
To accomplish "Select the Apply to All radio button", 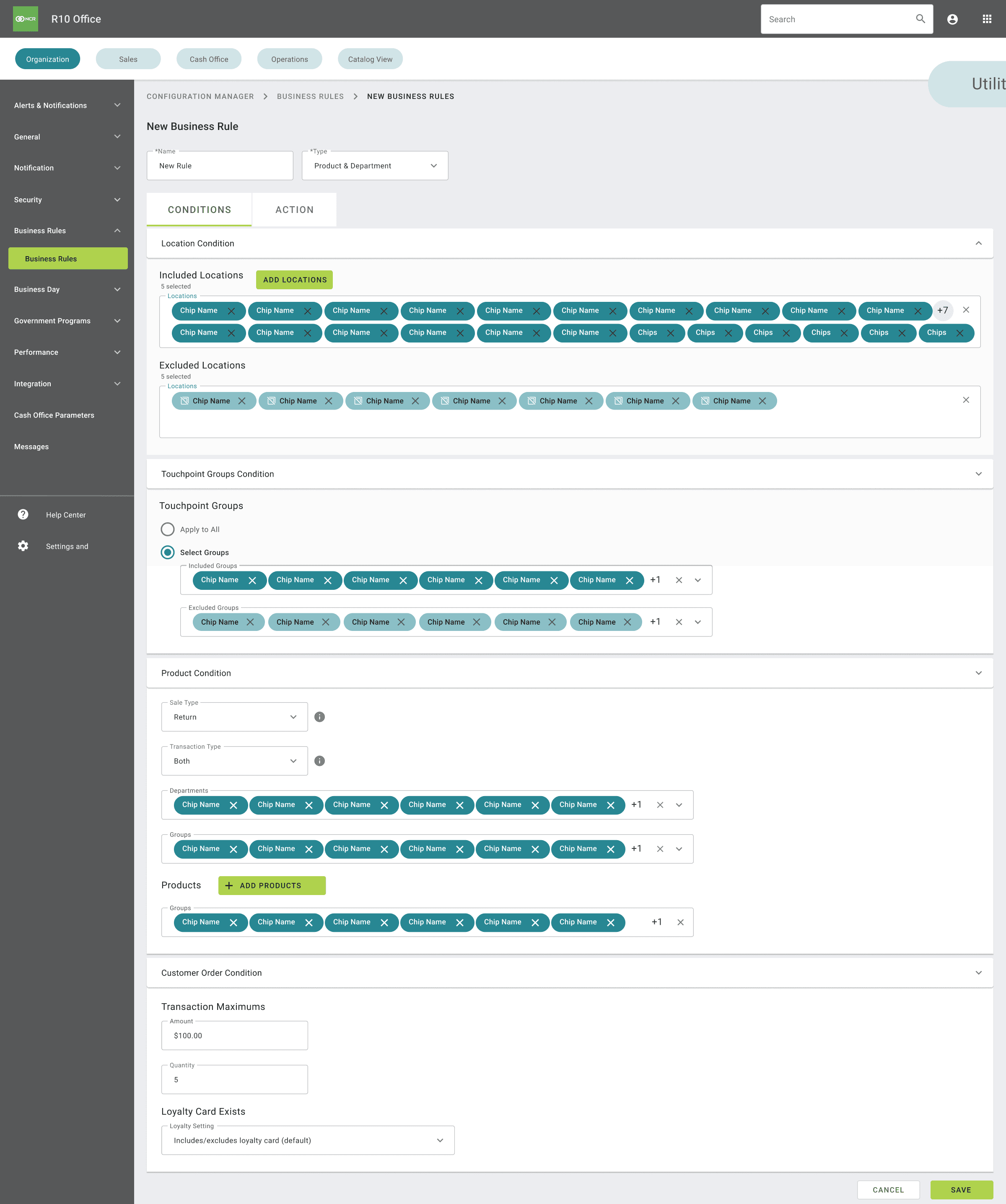I will pos(167,529).
